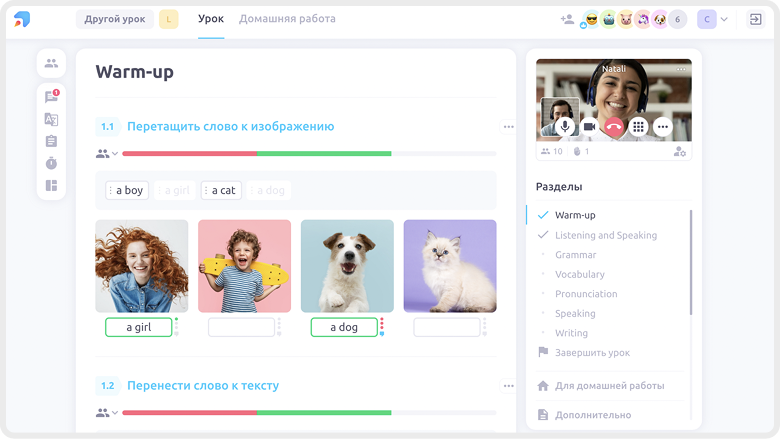Click the exit lesson icon

point(755,19)
